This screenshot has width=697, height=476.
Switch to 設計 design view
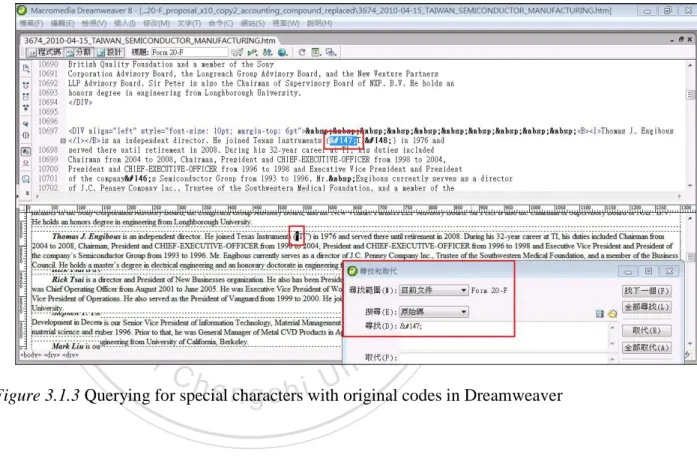(109, 52)
